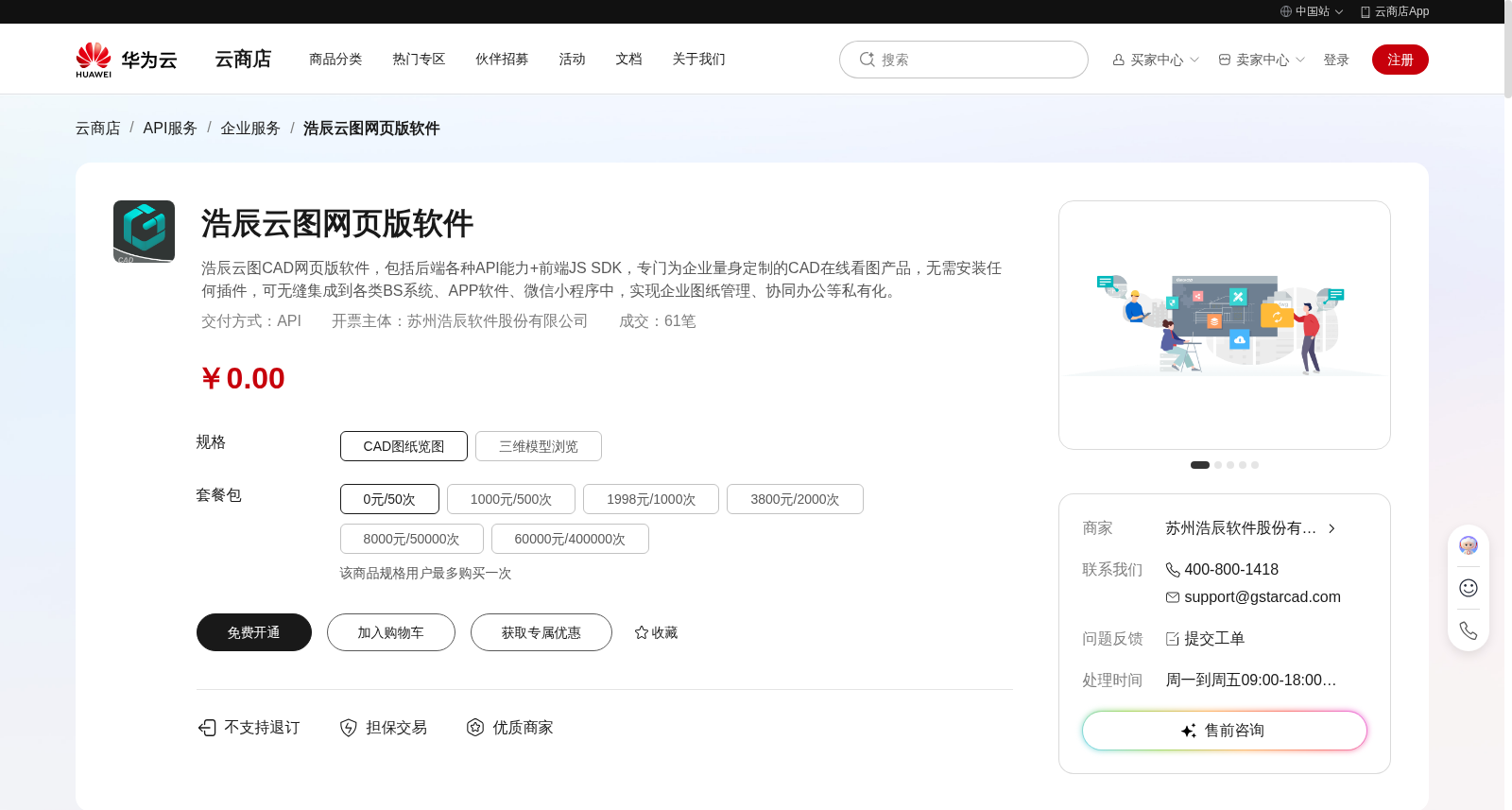Open the 关于我们 menu item

click(698, 59)
